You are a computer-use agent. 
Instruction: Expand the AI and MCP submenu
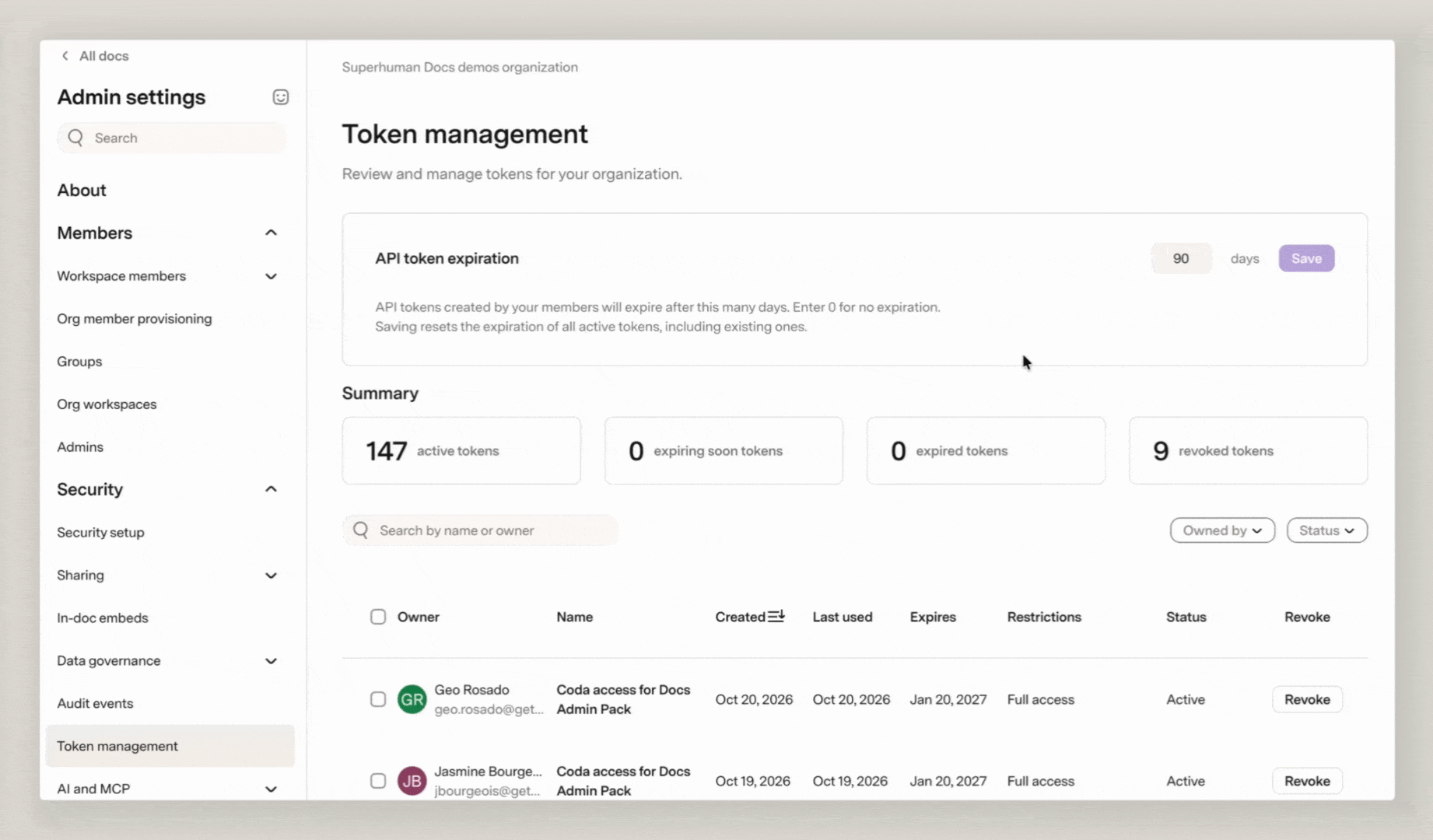click(271, 789)
